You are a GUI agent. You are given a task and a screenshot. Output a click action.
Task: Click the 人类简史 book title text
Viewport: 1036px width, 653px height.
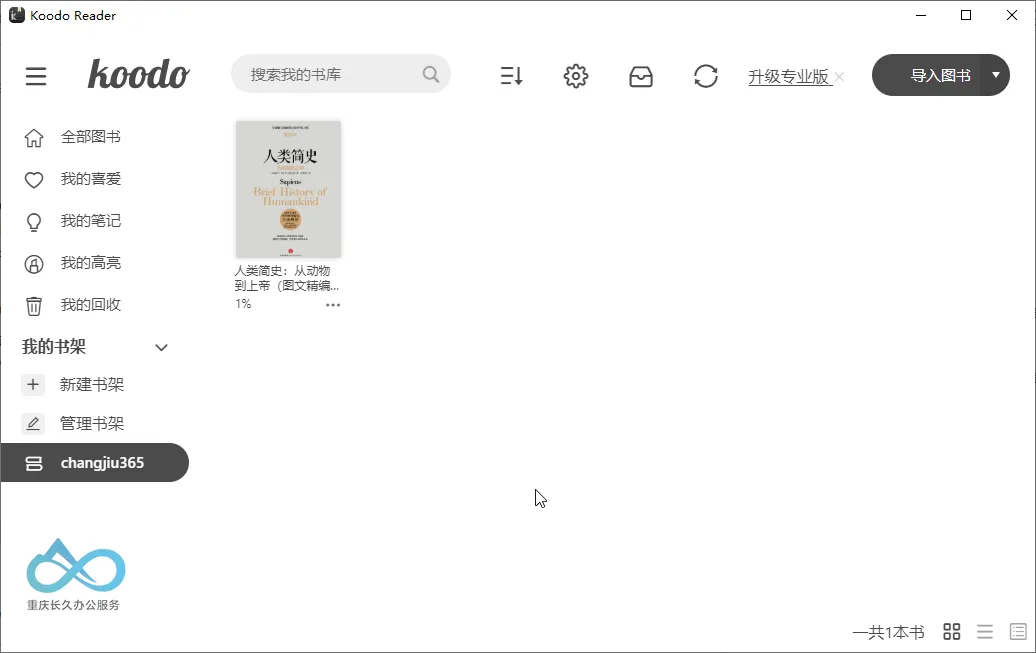pyautogui.click(x=287, y=278)
